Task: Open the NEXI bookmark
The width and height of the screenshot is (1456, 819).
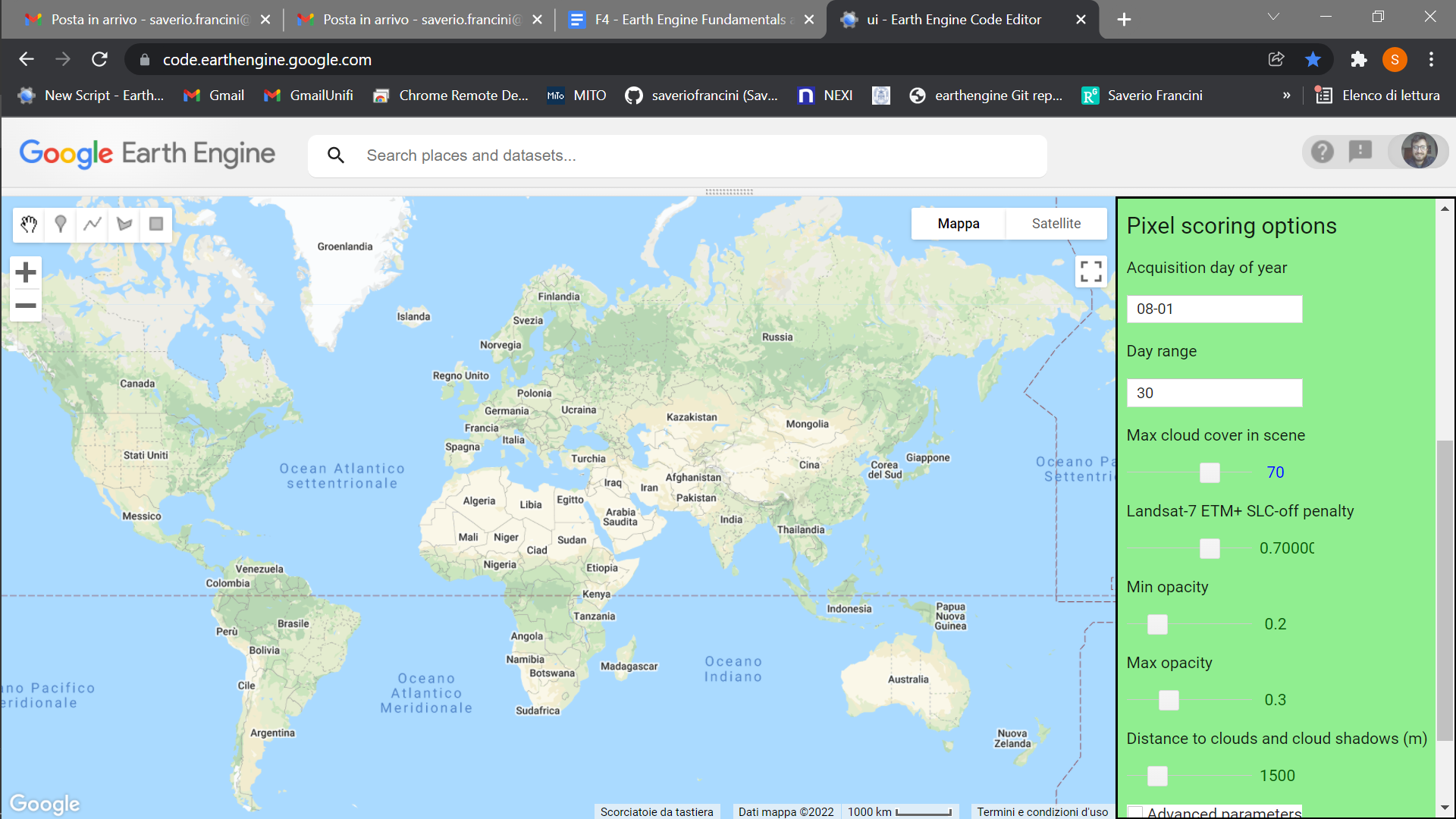Action: point(825,96)
